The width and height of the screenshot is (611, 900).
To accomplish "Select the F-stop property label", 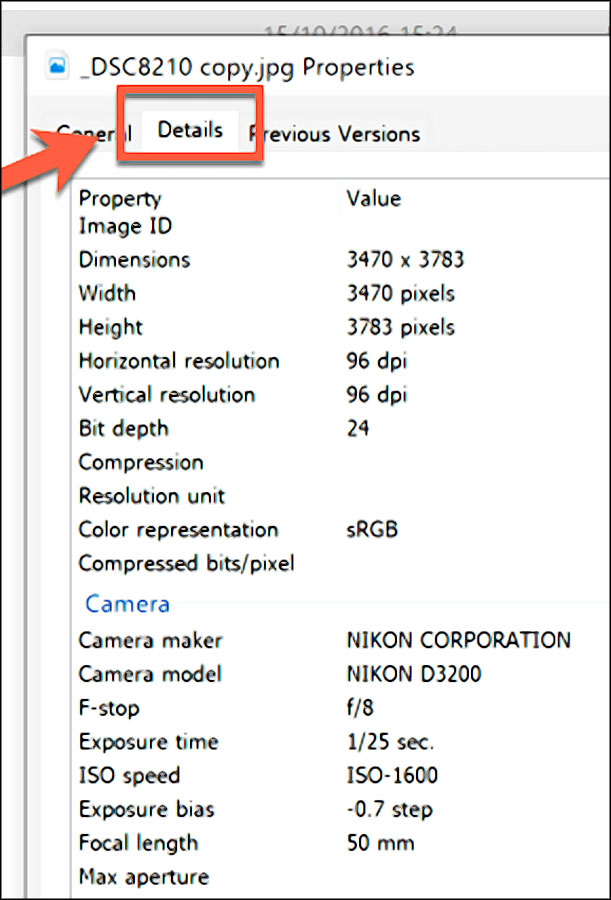I will click(x=109, y=708).
